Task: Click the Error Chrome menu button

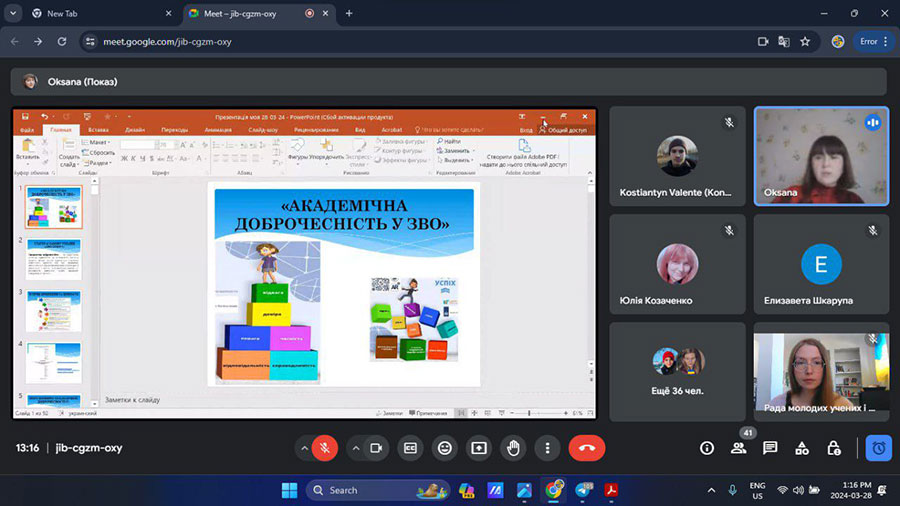Action: pos(874,41)
